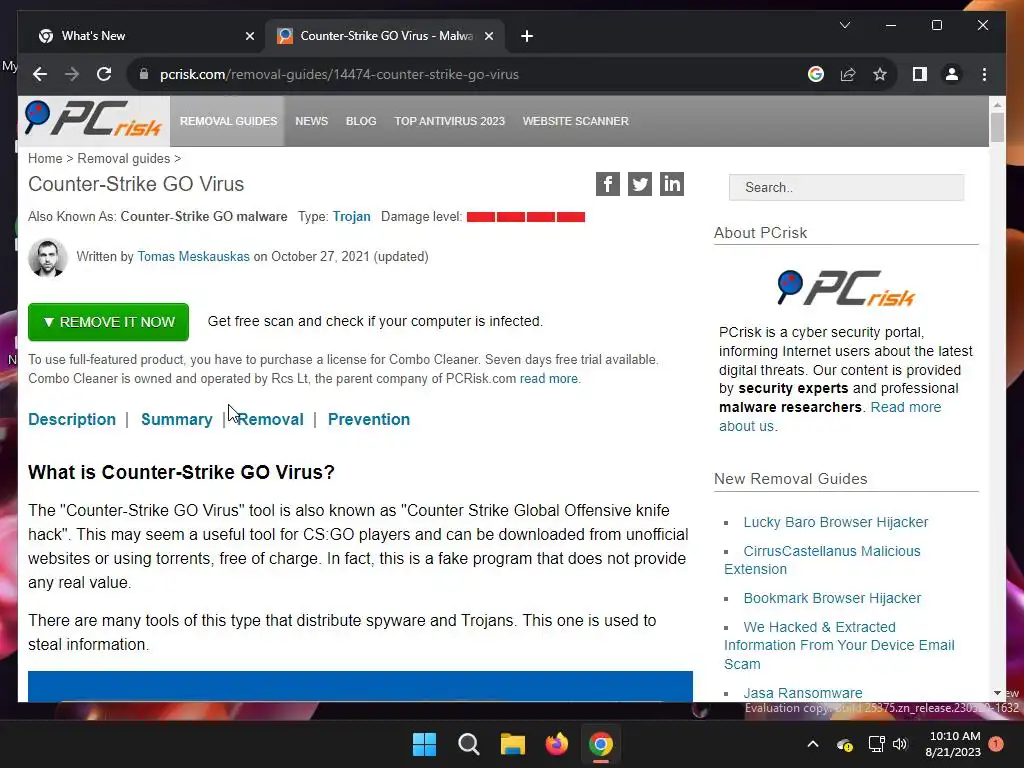
Task: Click the read more link
Action: pyautogui.click(x=549, y=379)
